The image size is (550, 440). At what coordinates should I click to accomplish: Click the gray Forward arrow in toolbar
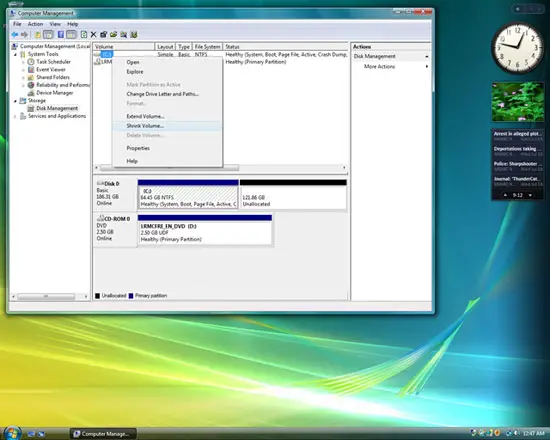tap(24, 34)
